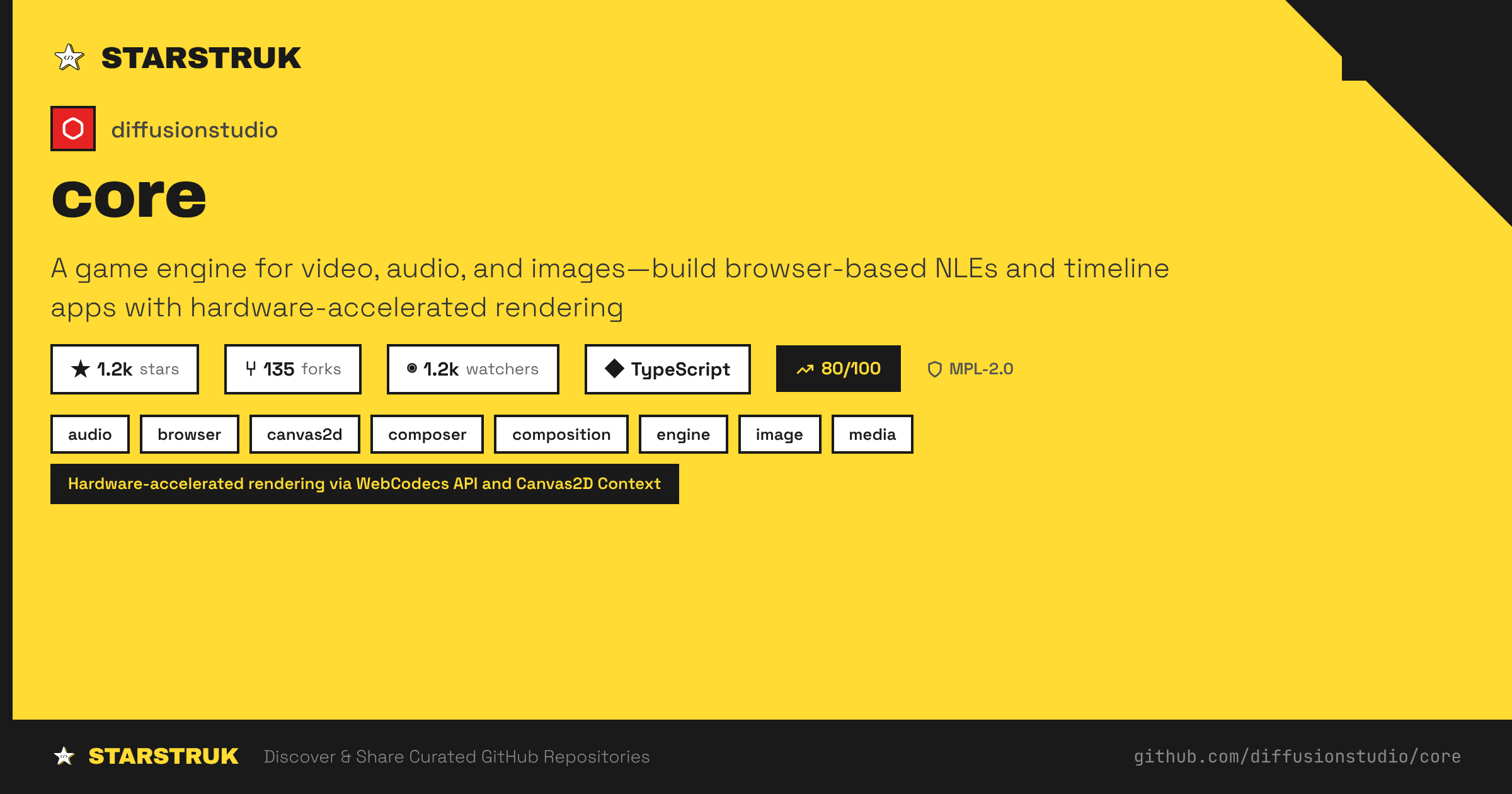Click the eye icon in watchers badge
The image size is (1512, 794).
pos(412,368)
